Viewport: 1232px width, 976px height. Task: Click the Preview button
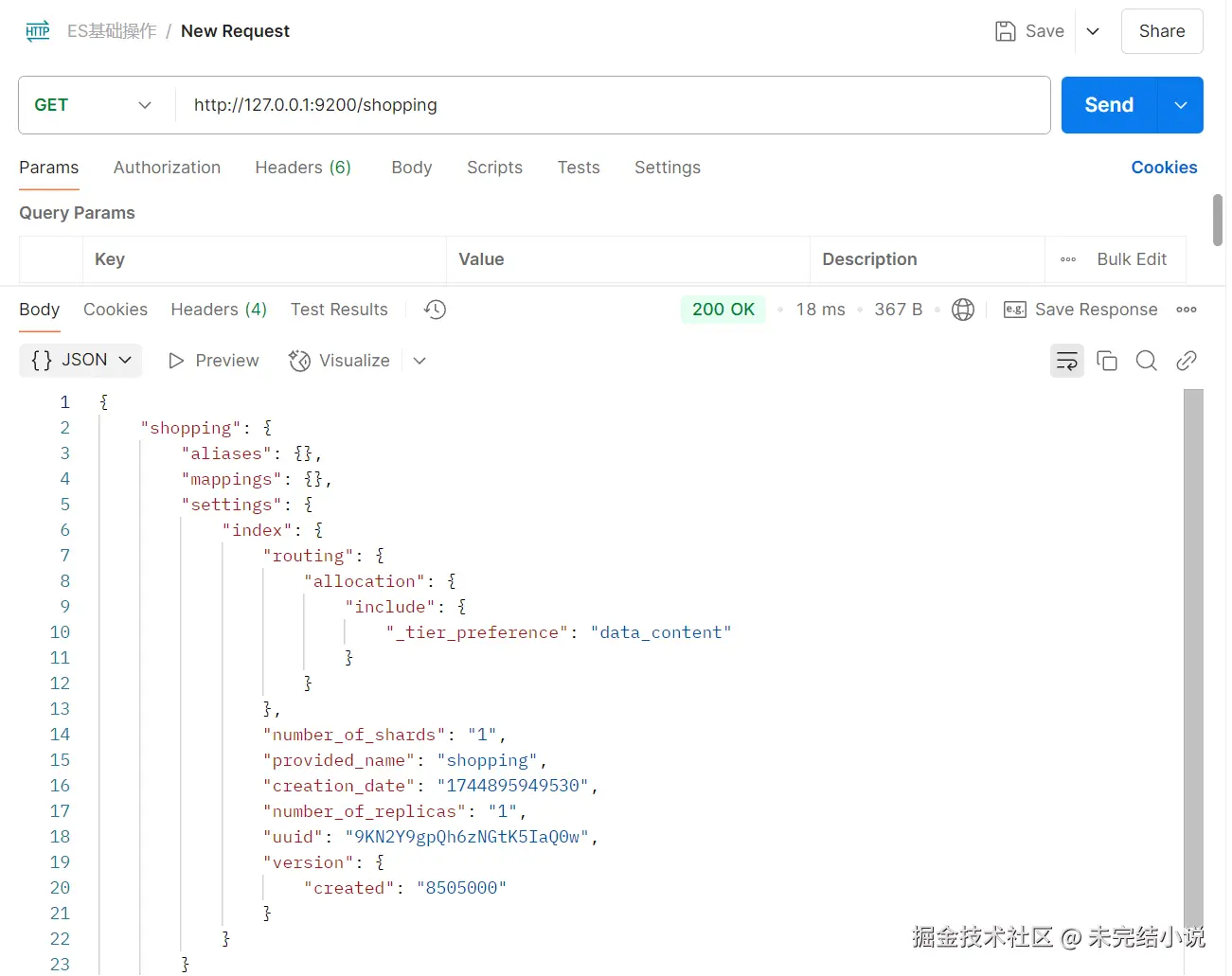[213, 361]
